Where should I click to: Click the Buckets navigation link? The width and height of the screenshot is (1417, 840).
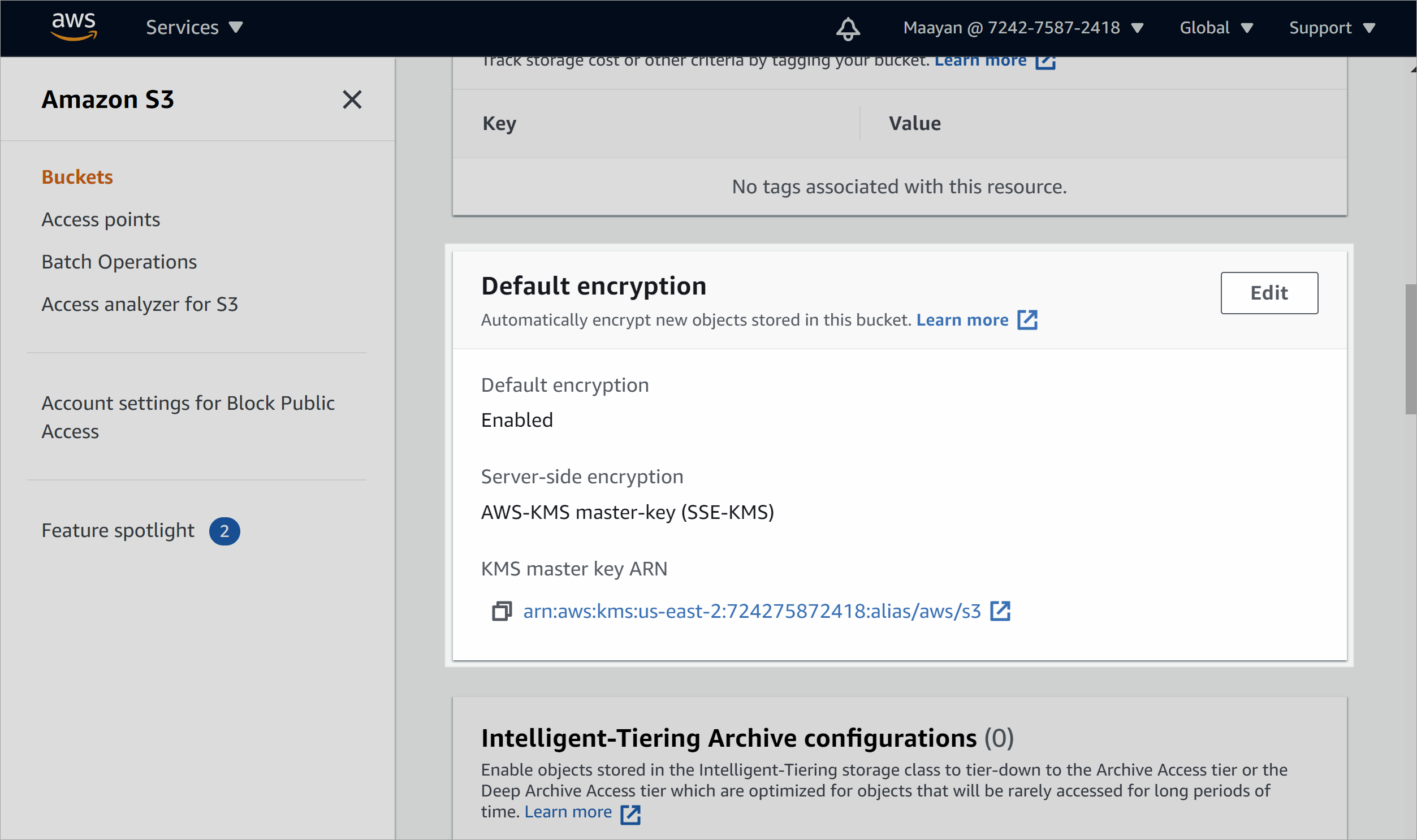click(76, 177)
